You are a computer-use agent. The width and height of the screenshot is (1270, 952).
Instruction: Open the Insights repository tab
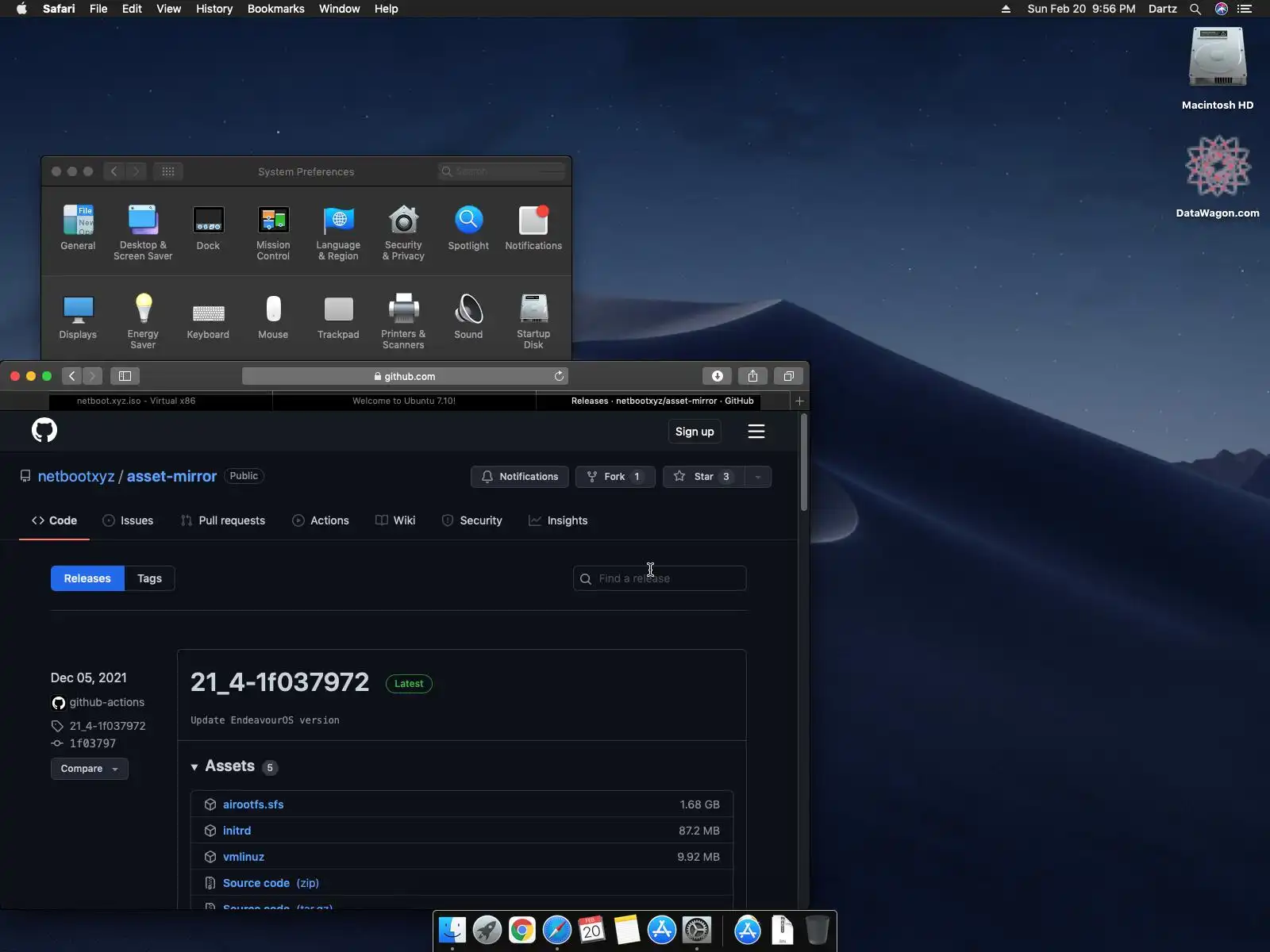(x=558, y=520)
